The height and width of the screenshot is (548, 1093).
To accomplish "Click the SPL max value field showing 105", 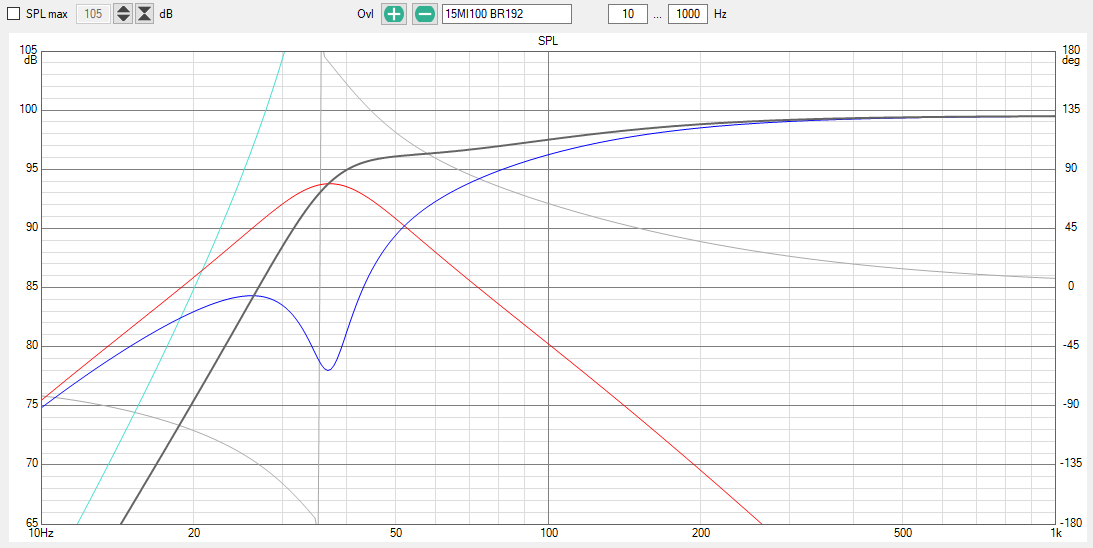I will [x=93, y=14].
